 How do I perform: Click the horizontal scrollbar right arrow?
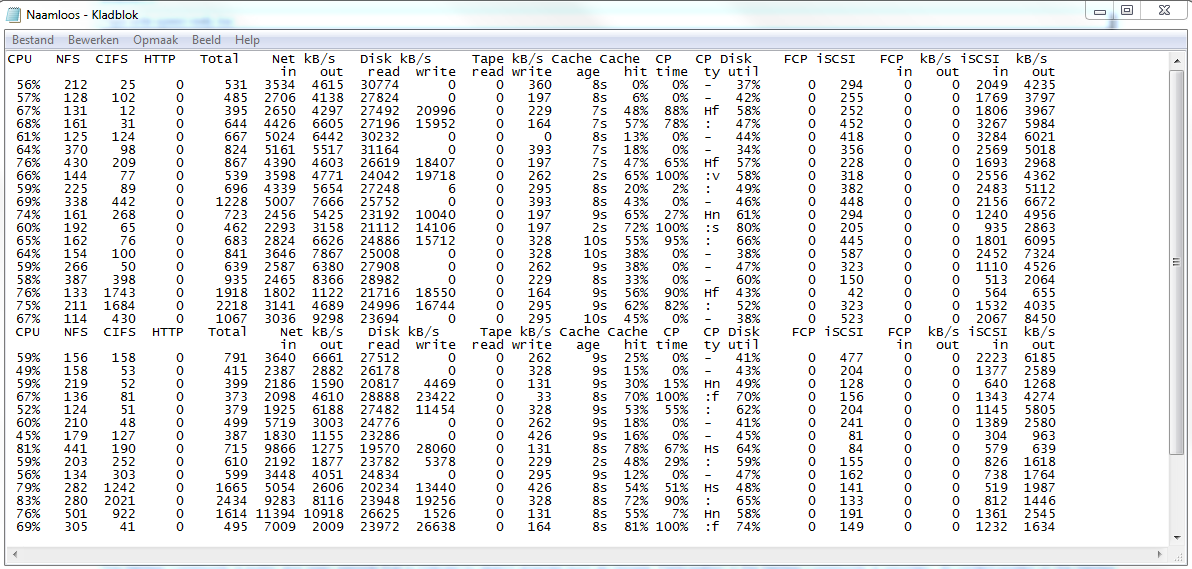tap(1161, 554)
